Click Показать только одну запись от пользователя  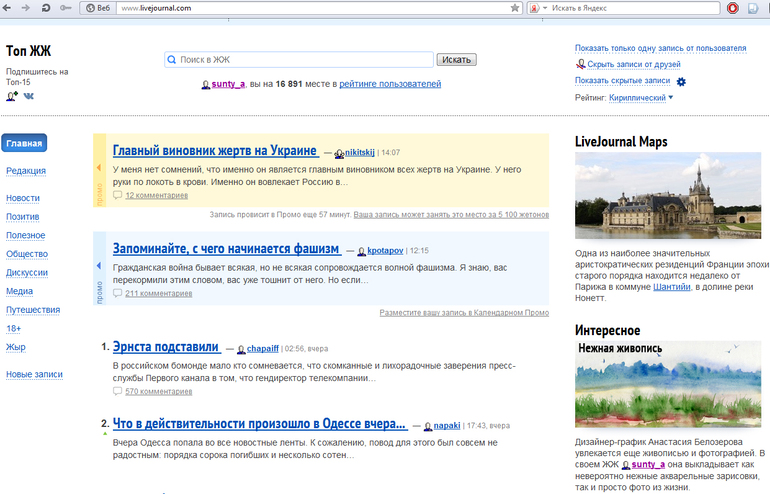660,48
